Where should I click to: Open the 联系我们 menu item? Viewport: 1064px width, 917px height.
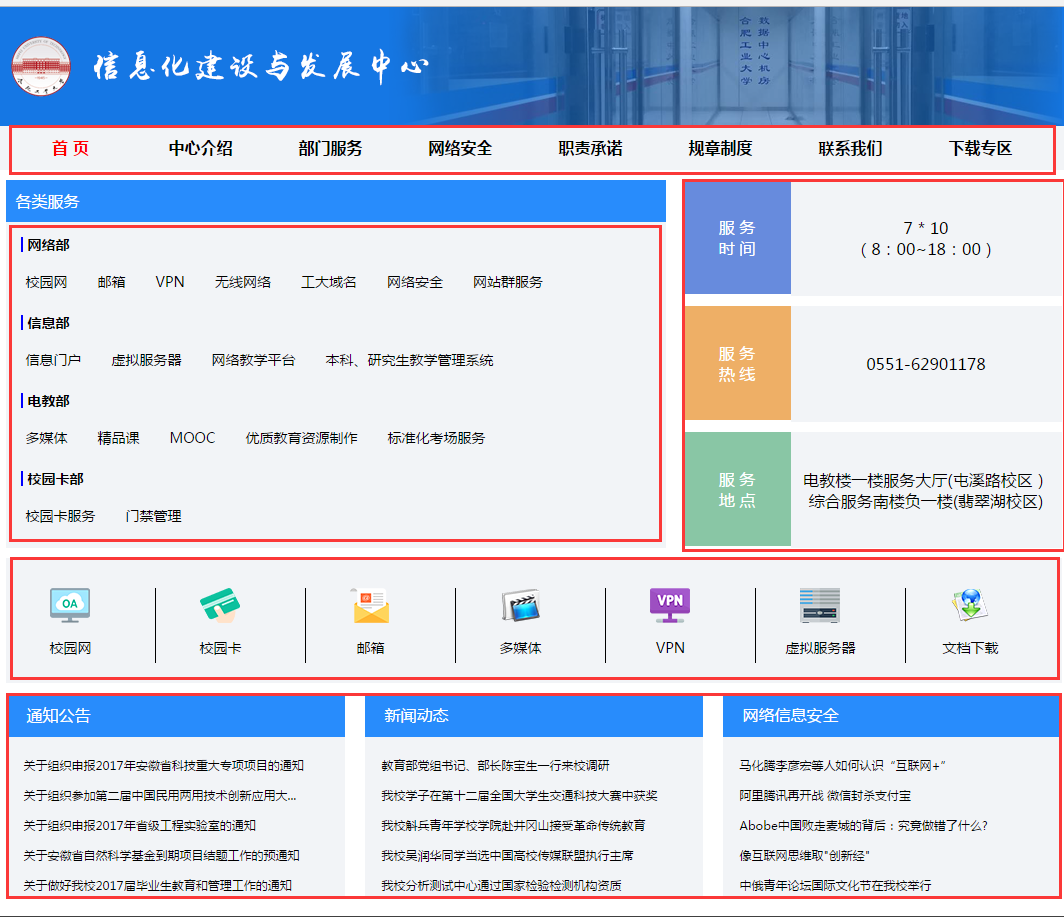[x=850, y=149]
